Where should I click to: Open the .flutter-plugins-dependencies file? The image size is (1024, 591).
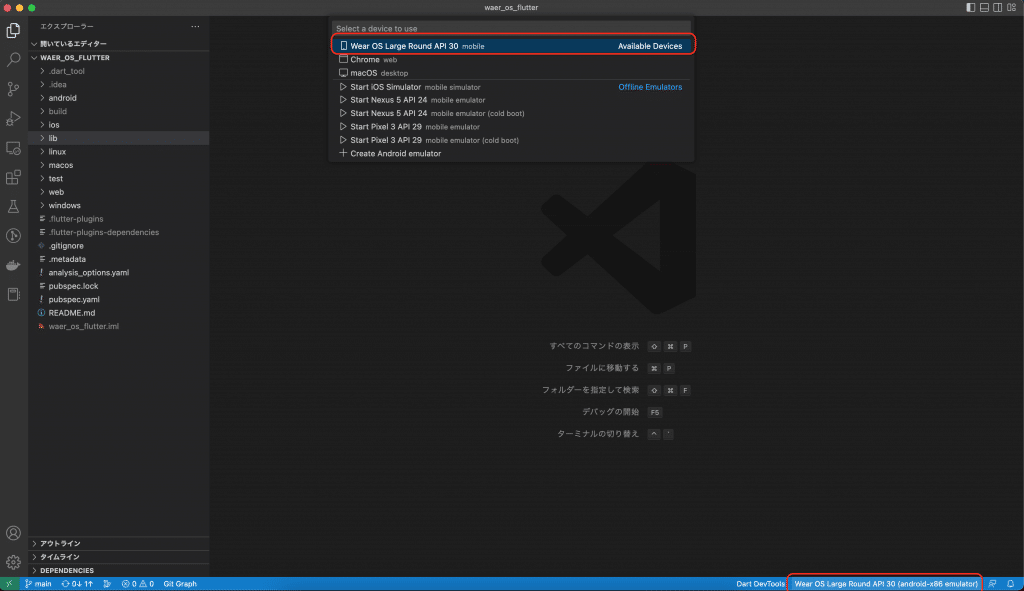pos(119,232)
